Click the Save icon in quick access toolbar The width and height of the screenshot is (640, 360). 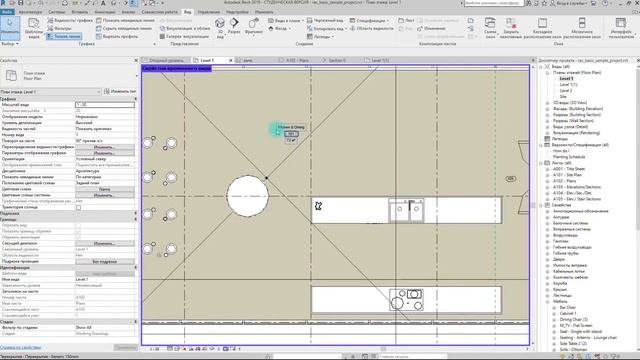click(x=20, y=3)
